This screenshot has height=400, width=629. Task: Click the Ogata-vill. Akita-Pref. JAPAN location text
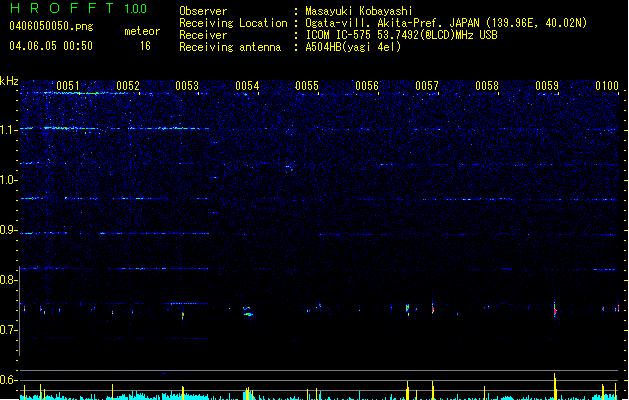[446, 23]
